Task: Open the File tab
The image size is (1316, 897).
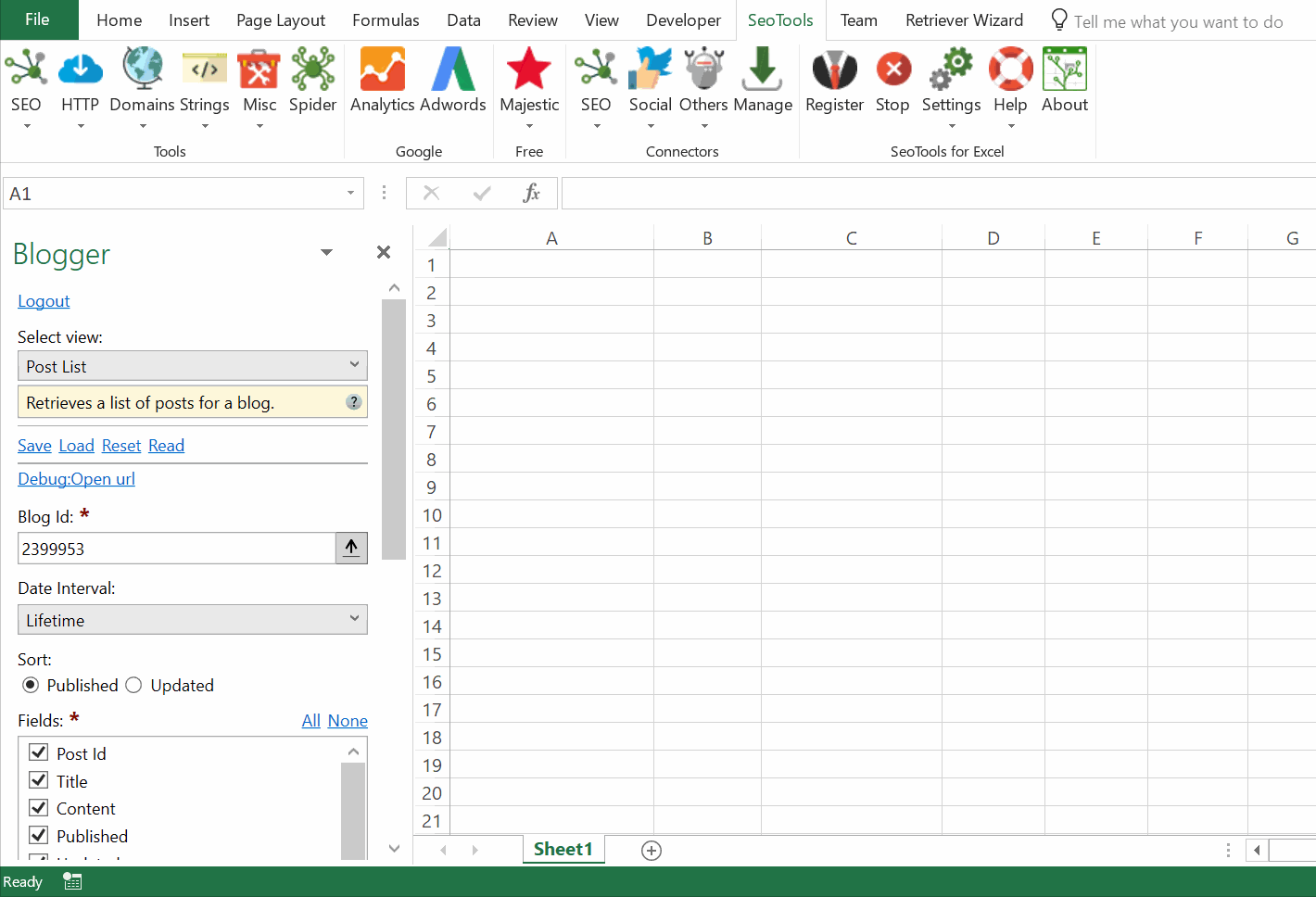Action: pyautogui.click(x=38, y=19)
